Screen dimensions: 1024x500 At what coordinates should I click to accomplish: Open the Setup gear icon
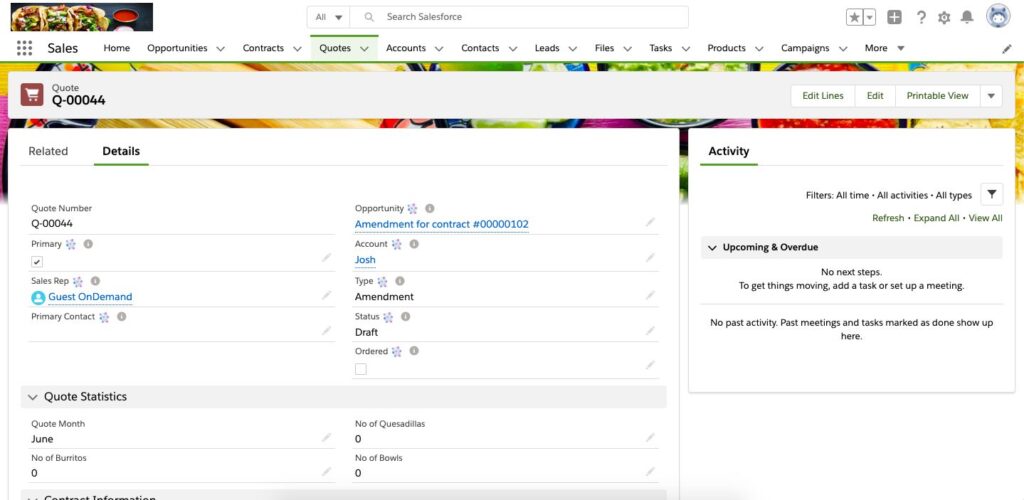pos(944,18)
